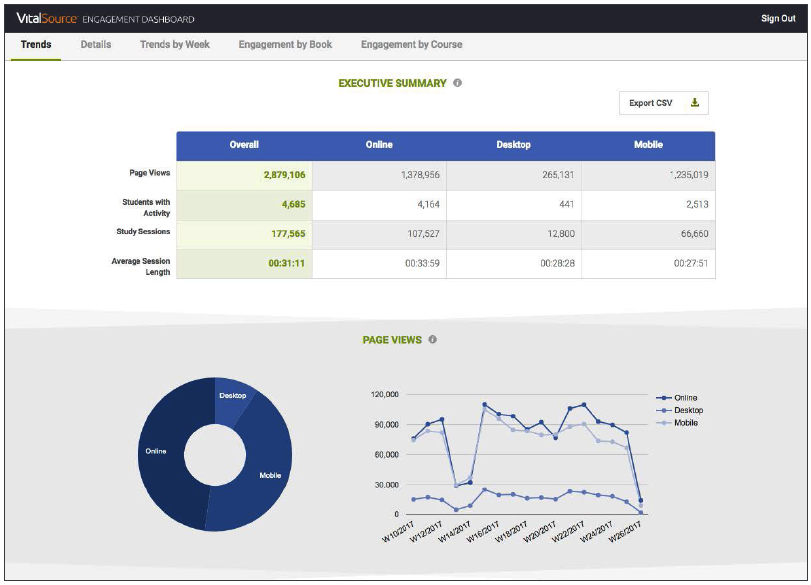Toggle the Mobile series in chart legend
The width and height of the screenshot is (811, 585).
(685, 423)
